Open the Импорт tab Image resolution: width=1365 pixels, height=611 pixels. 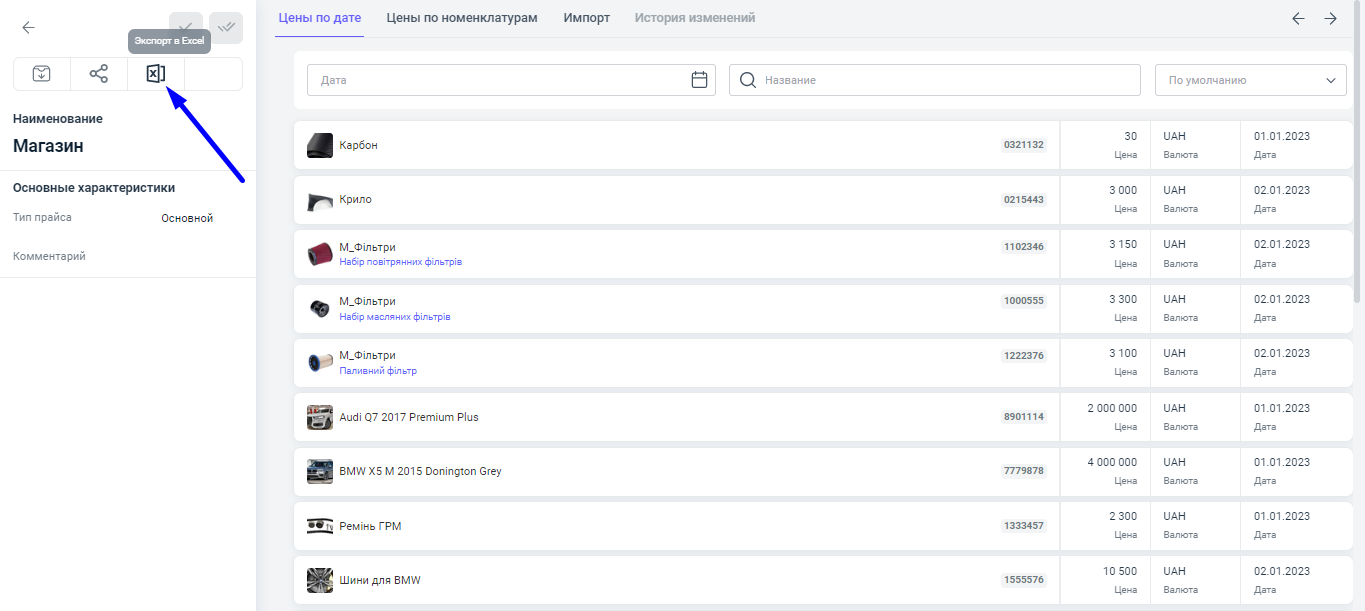(586, 18)
